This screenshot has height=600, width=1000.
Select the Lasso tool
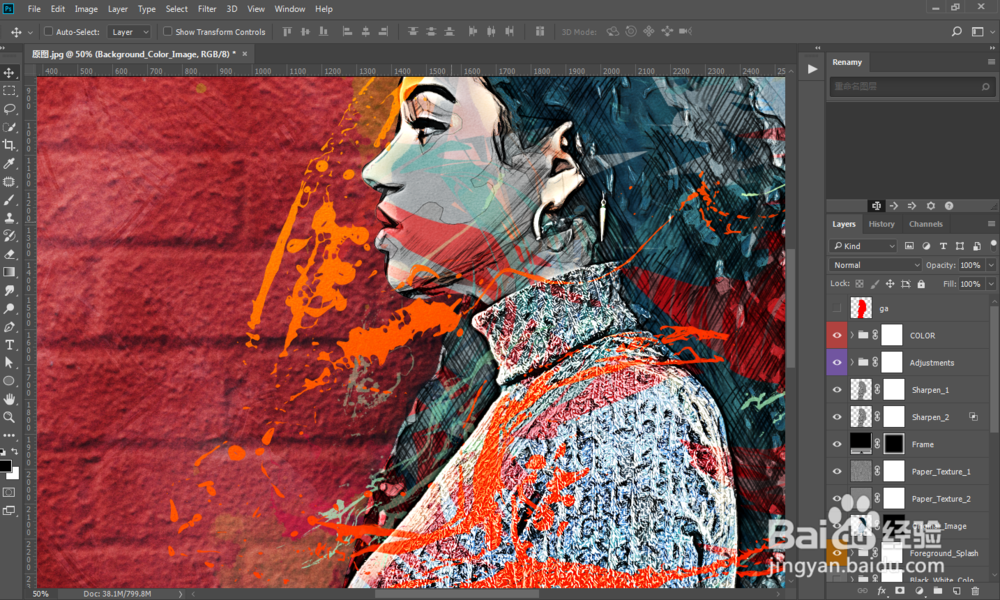(9, 109)
